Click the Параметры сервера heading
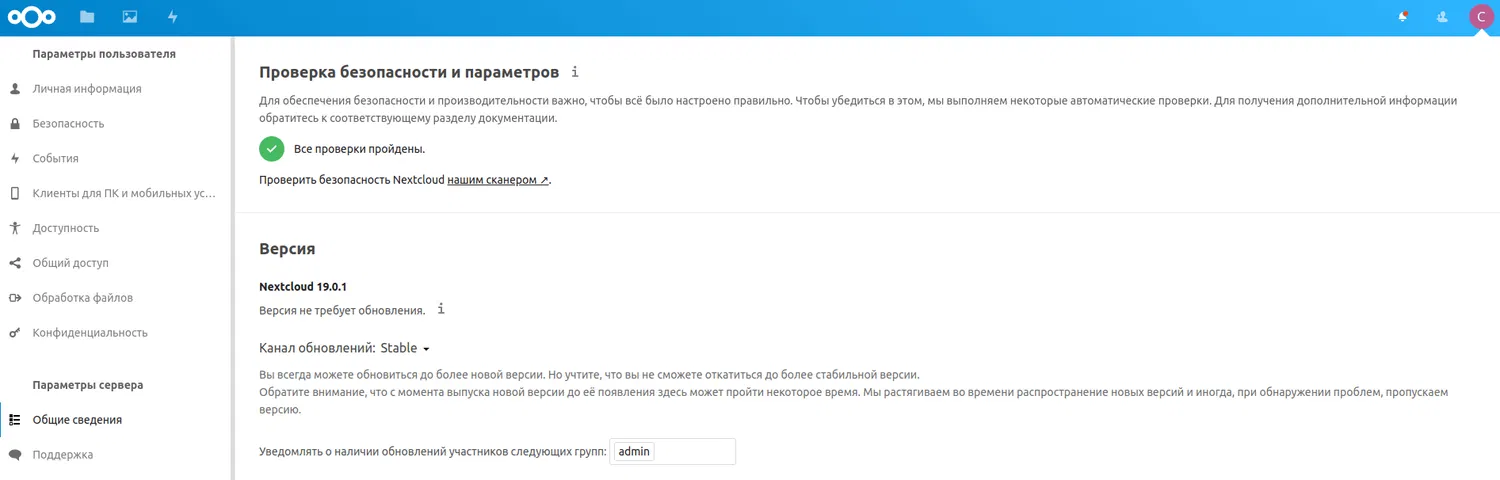 pyautogui.click(x=88, y=385)
